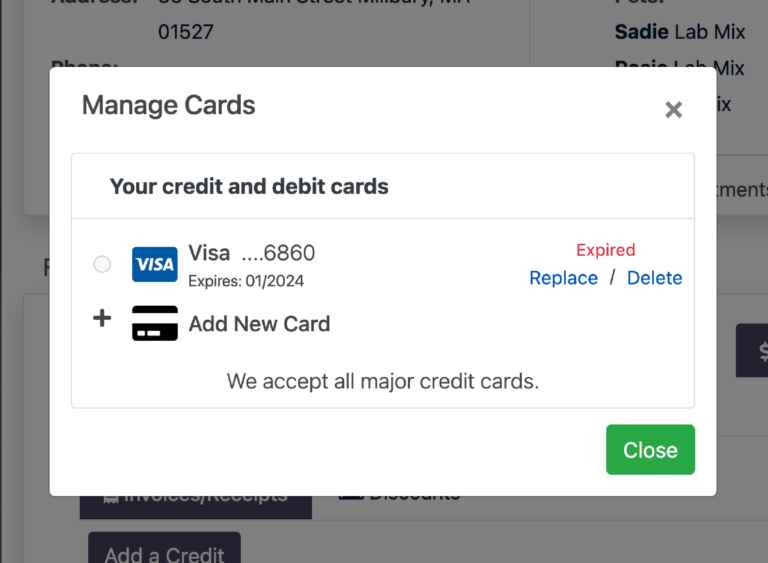Select the Visa 6860 card radio button
Image resolution: width=768 pixels, height=563 pixels.
click(102, 264)
